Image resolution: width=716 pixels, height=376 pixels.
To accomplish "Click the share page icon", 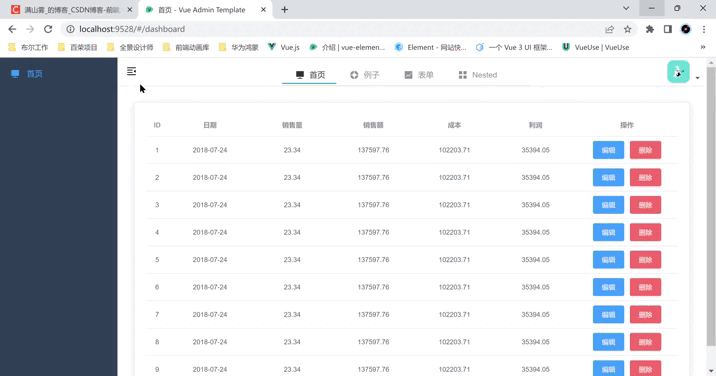I will pos(609,29).
